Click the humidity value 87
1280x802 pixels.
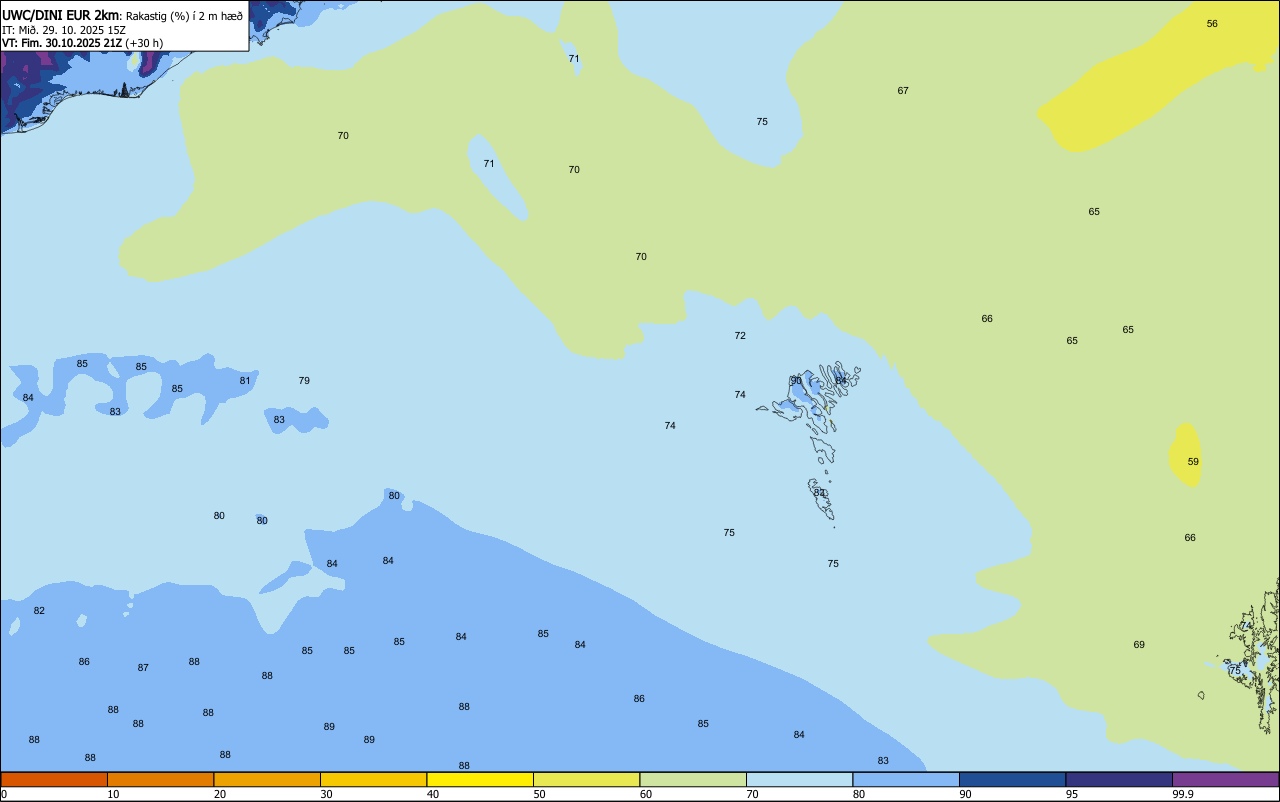pos(143,667)
